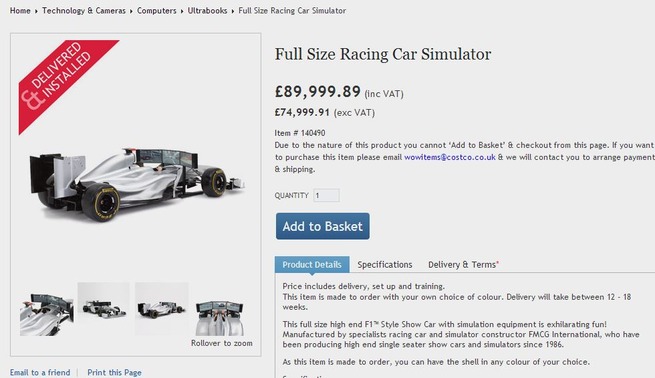Navigate to the Ultrabooks breadcrumb
The height and width of the screenshot is (378, 655).
pos(207,10)
